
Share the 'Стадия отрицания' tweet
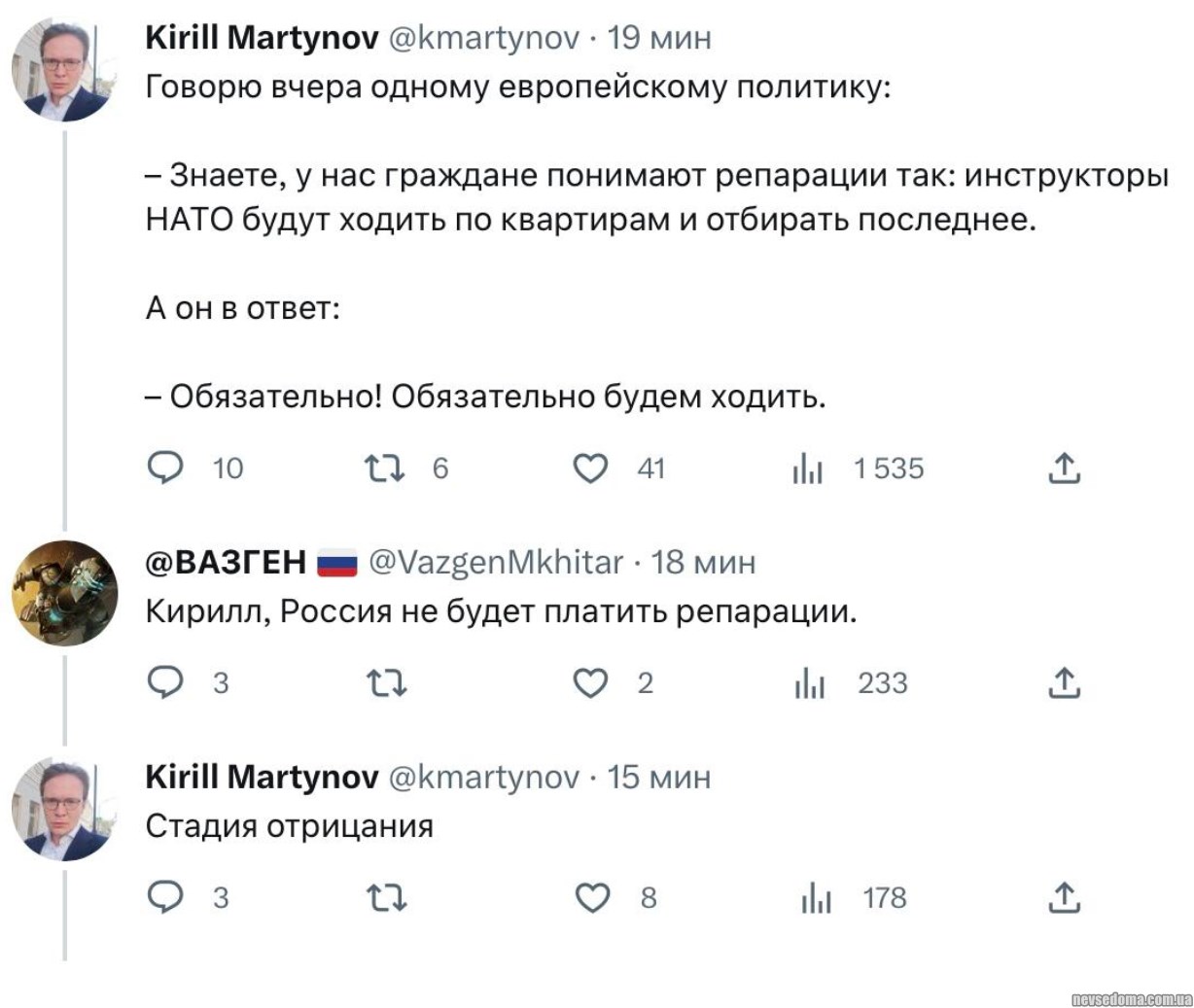(x=1065, y=897)
